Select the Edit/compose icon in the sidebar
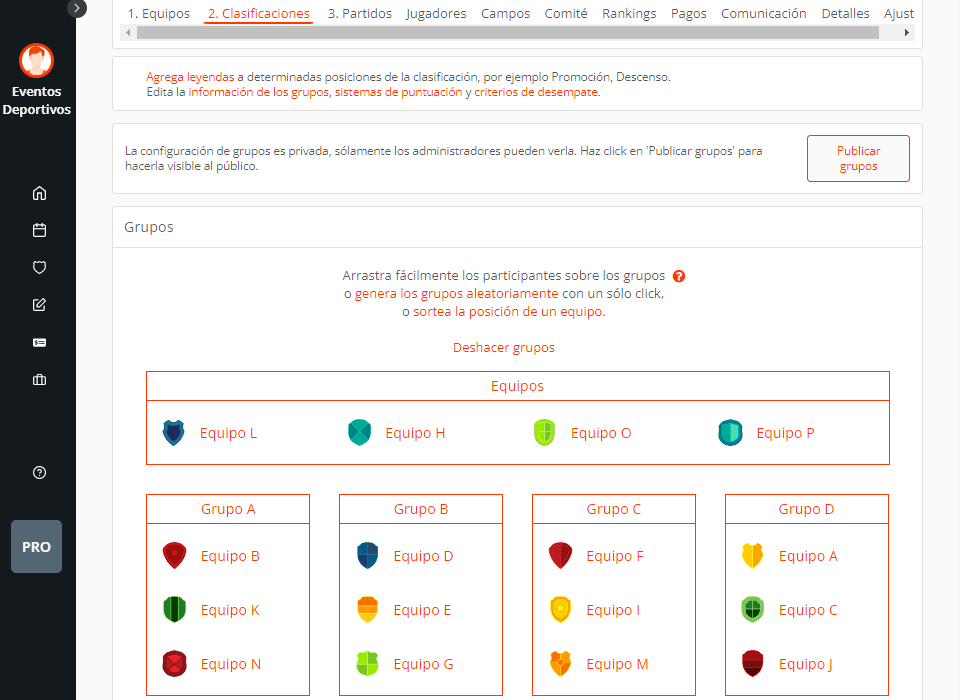The height and width of the screenshot is (700, 960). (x=39, y=304)
